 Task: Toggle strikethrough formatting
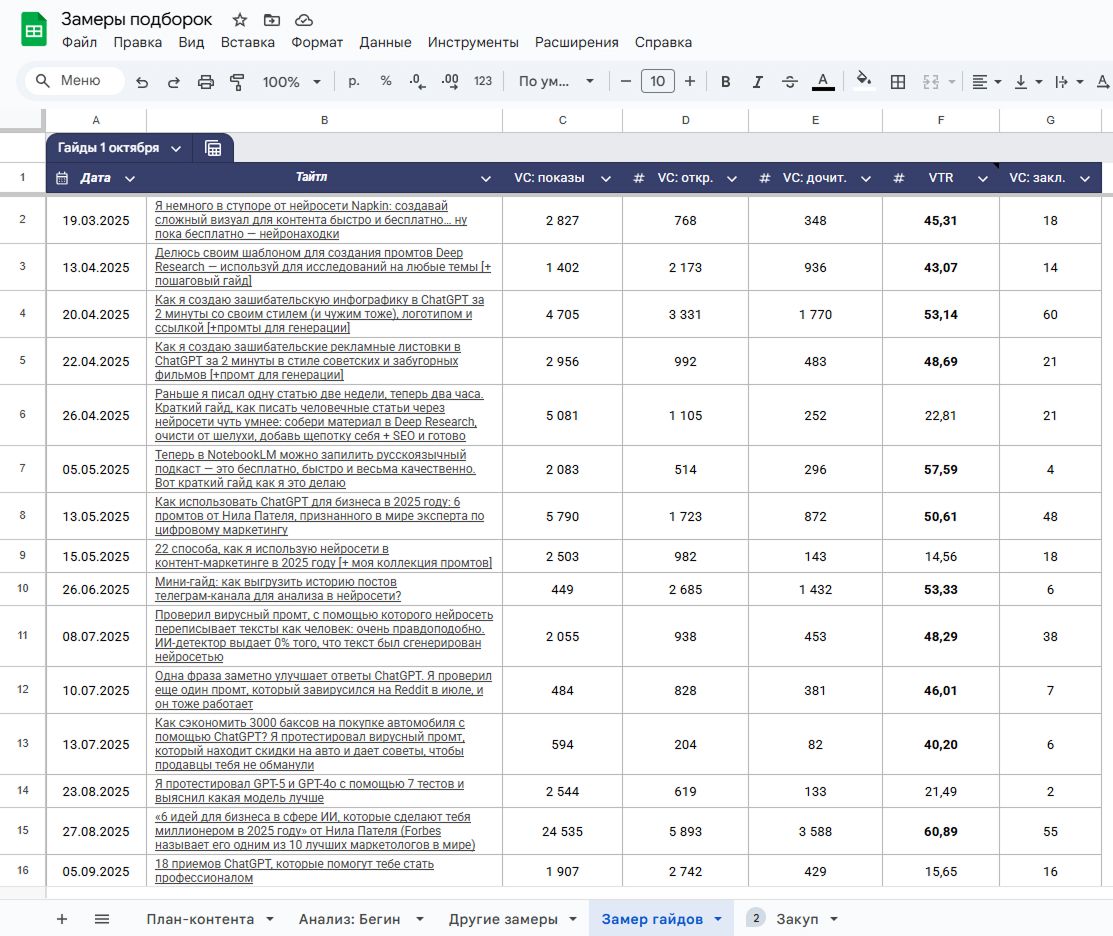point(789,82)
